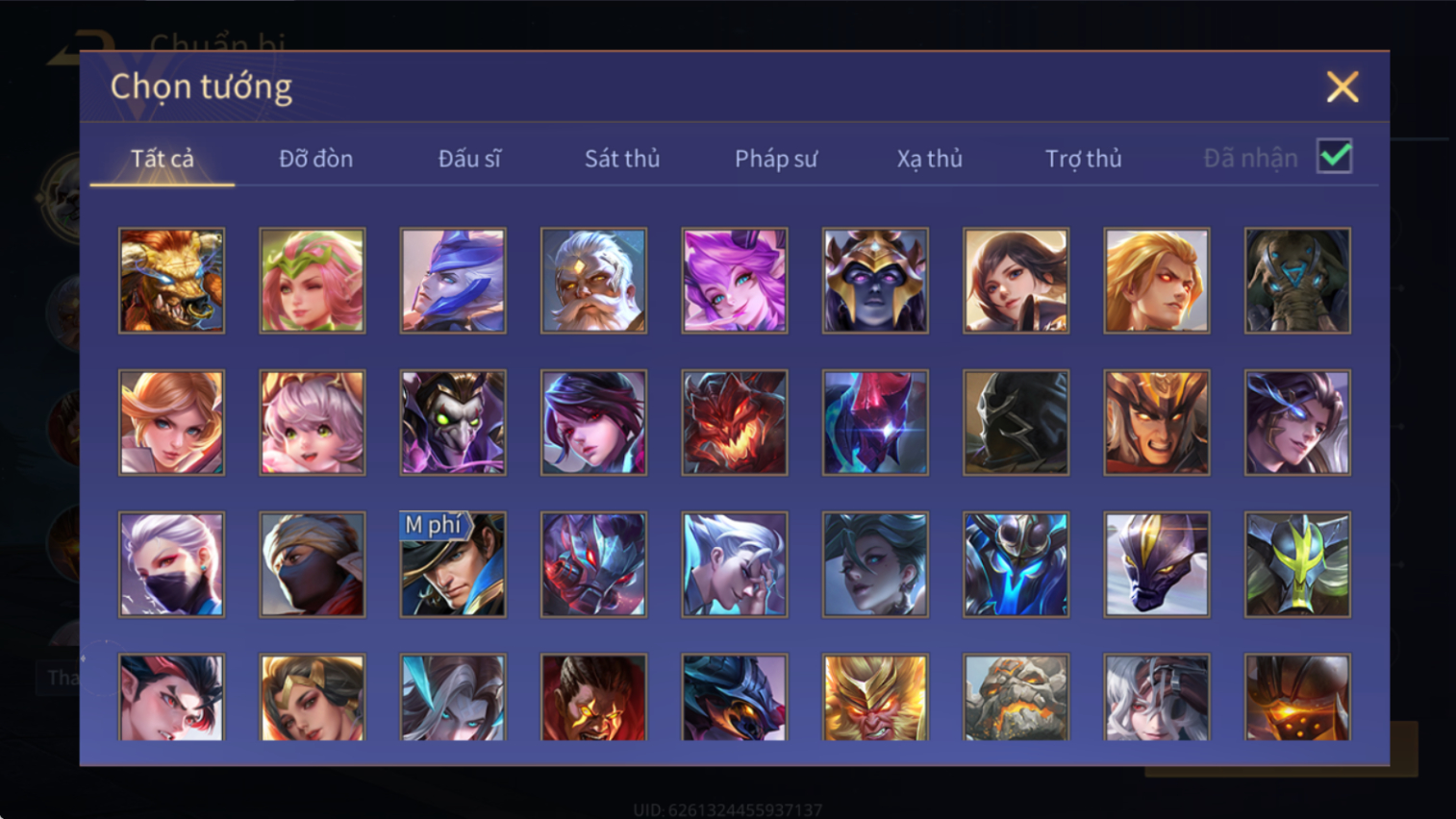Image resolution: width=1456 pixels, height=819 pixels.
Task: Close the Chọn tướng dialog
Action: (x=1343, y=87)
